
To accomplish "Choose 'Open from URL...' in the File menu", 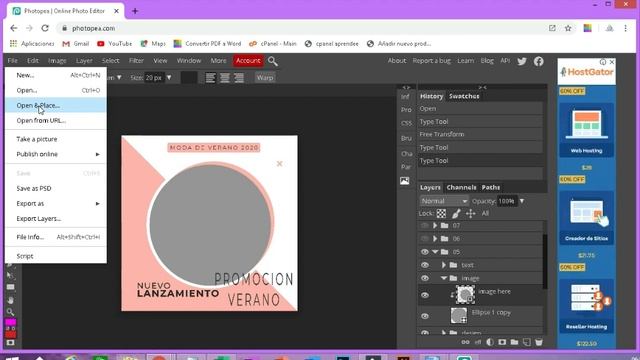I will 56,120.
